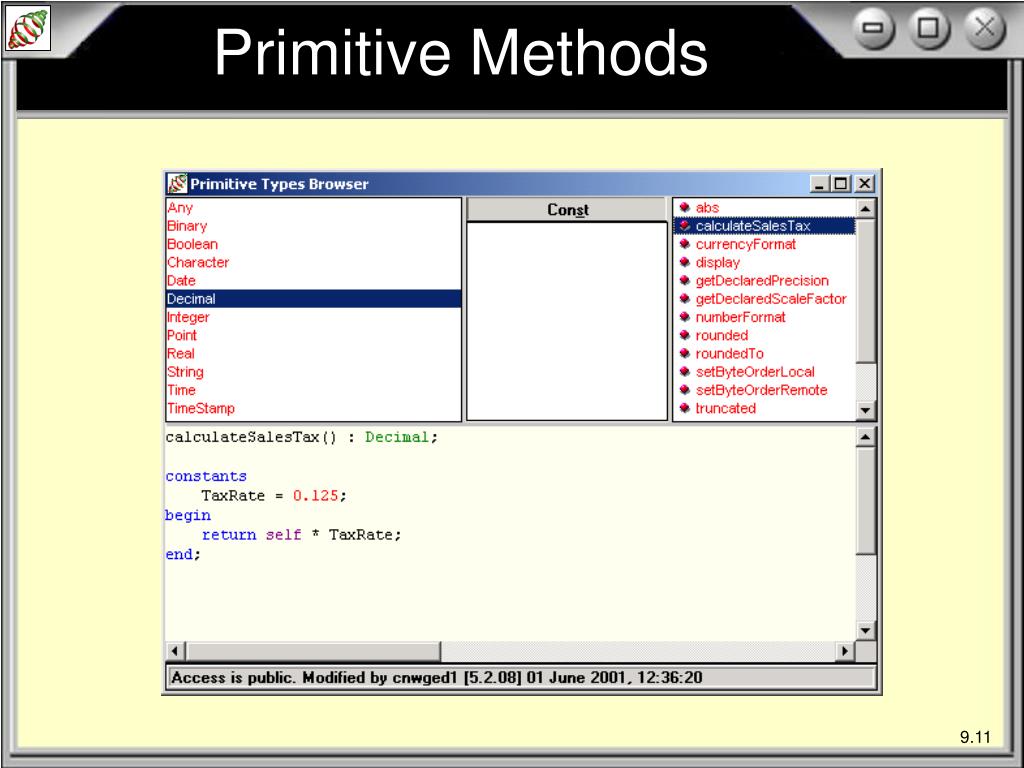Click code editor horizontal scrollbar thumb
Viewport: 1024px width, 768px height.
[x=313, y=651]
